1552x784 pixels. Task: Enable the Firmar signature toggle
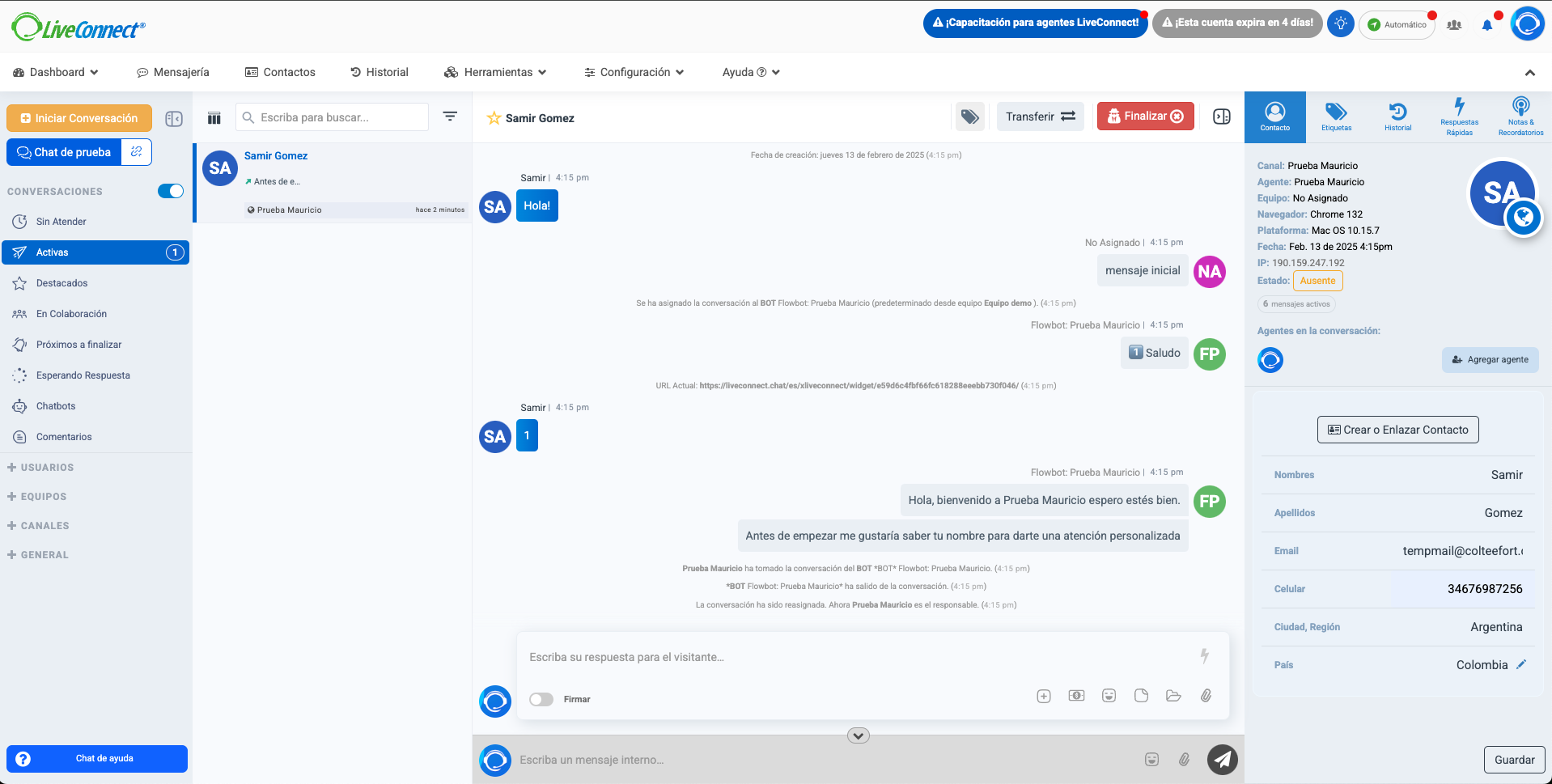[x=541, y=699]
